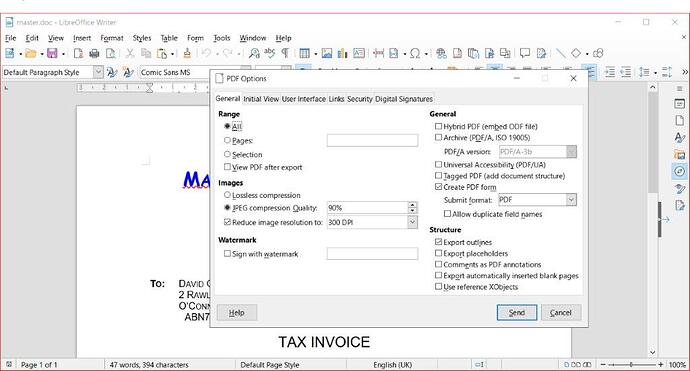Click the Insert Line tool icon
This screenshot has width=690, height=371.
coord(560,53)
